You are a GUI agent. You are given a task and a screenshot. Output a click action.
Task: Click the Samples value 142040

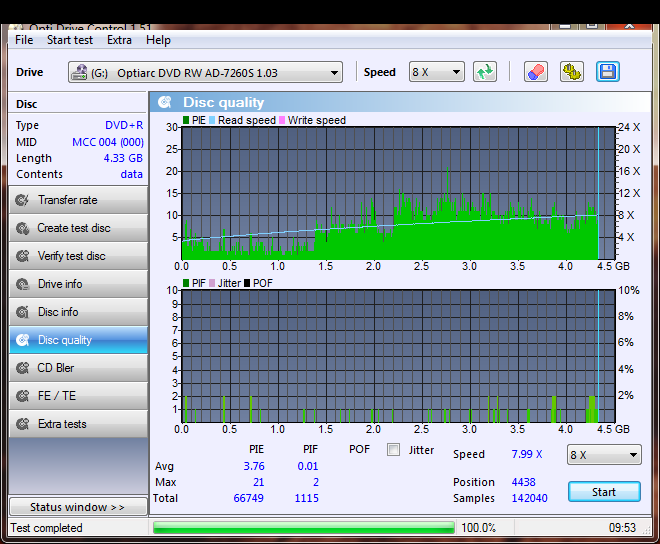[529, 498]
